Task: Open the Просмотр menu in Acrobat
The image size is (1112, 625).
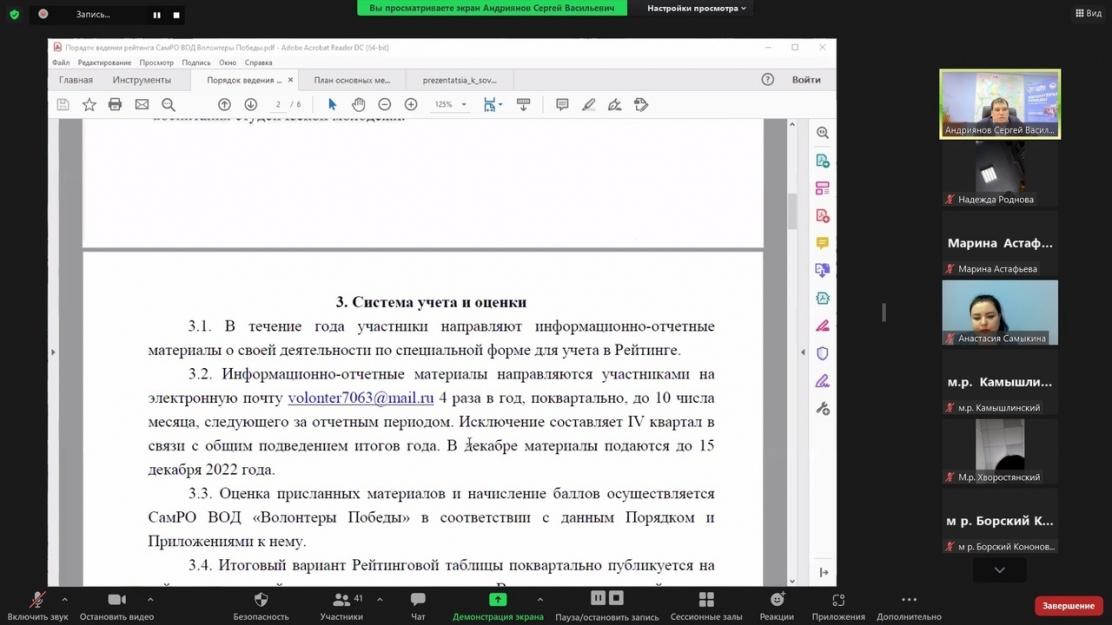Action: (x=156, y=63)
